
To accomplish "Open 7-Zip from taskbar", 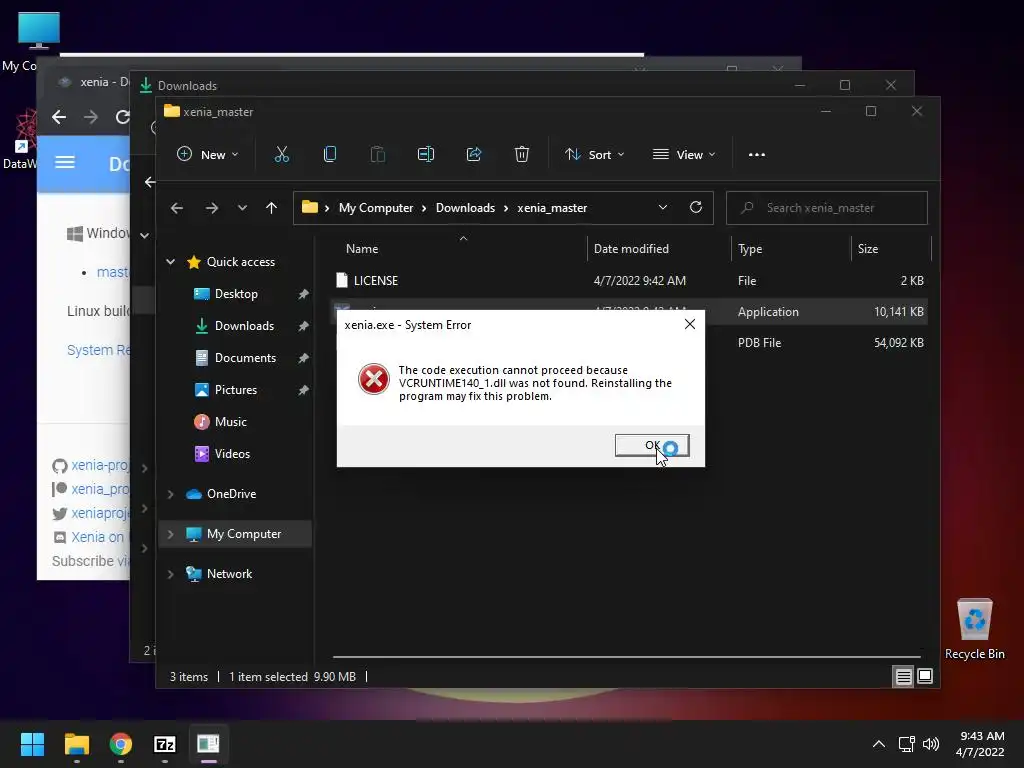I will [x=165, y=744].
